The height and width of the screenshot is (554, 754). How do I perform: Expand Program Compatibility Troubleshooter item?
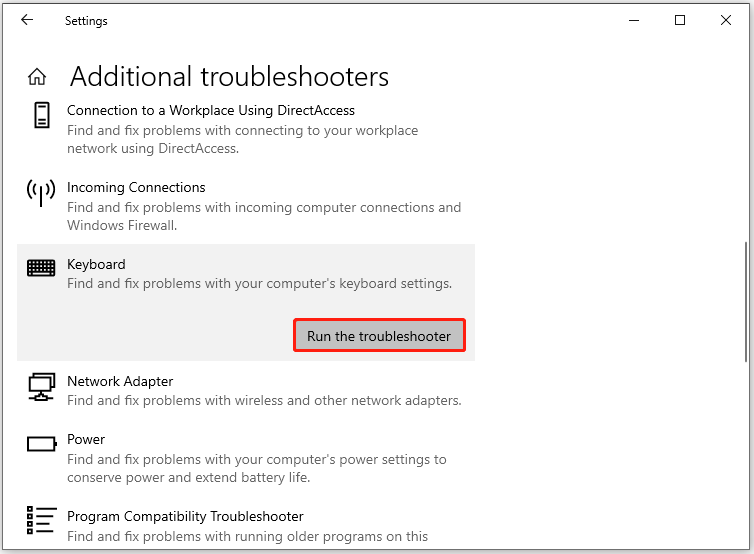click(x=185, y=516)
